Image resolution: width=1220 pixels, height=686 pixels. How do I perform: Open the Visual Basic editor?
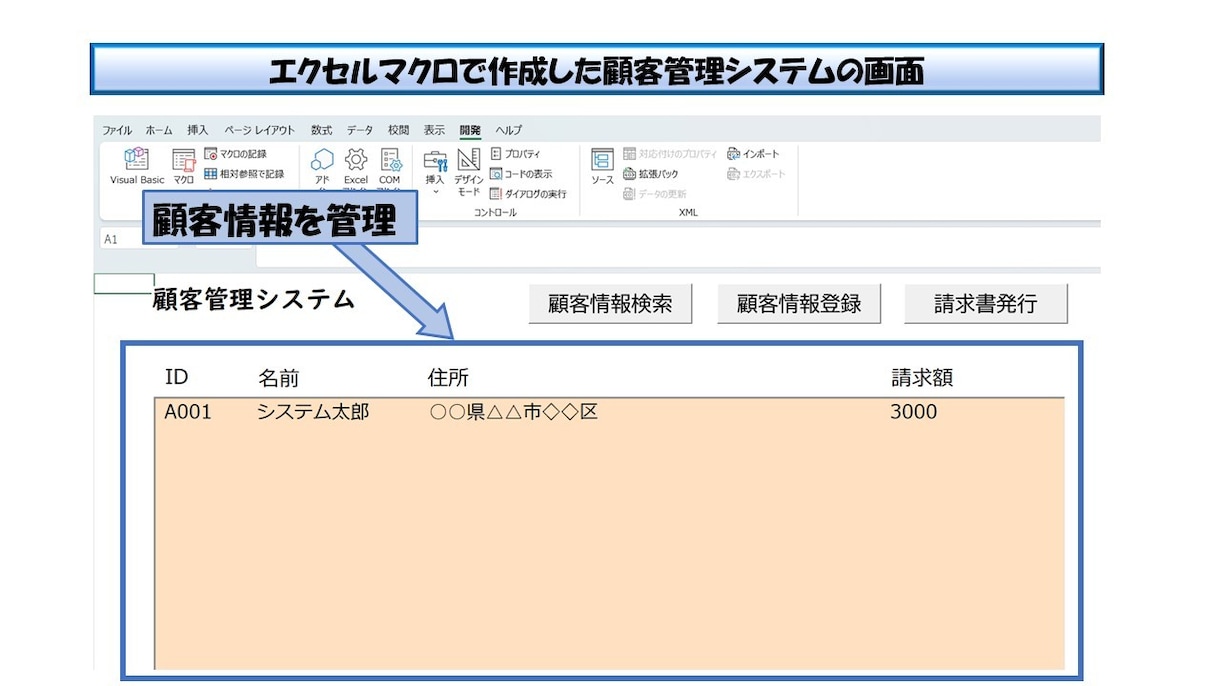coord(137,167)
